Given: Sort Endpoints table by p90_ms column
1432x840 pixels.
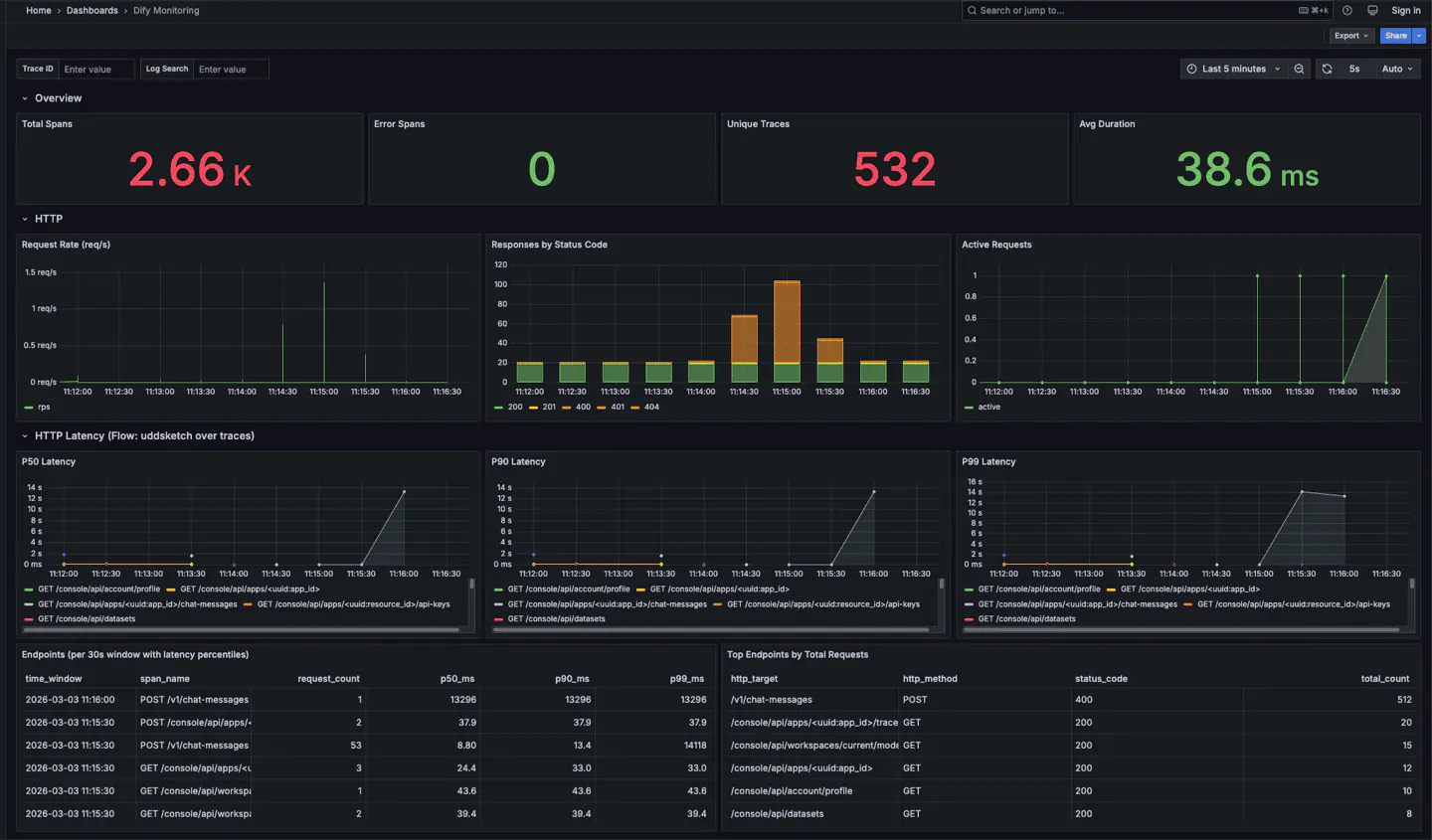Looking at the screenshot, I should click(x=572, y=679).
